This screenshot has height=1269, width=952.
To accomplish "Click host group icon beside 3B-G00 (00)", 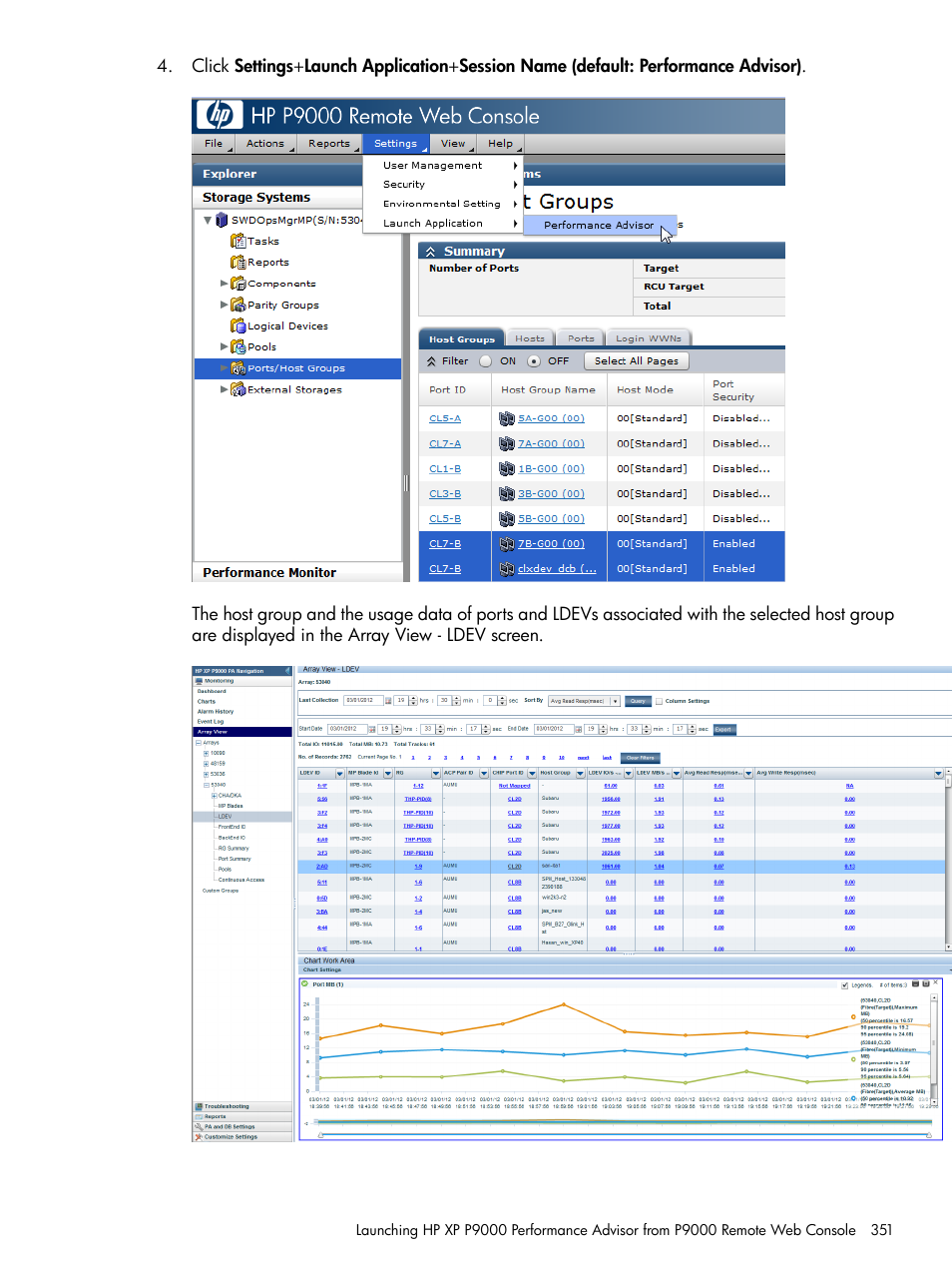I will 507,493.
